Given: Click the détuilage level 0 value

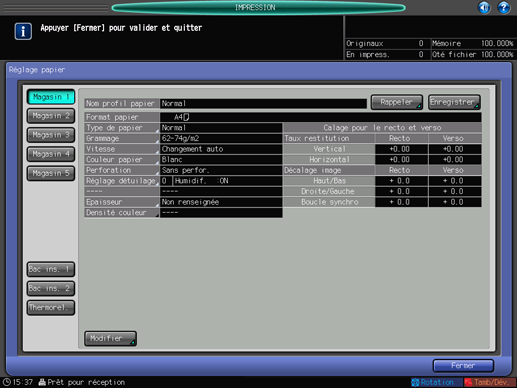Looking at the screenshot, I should [x=166, y=181].
